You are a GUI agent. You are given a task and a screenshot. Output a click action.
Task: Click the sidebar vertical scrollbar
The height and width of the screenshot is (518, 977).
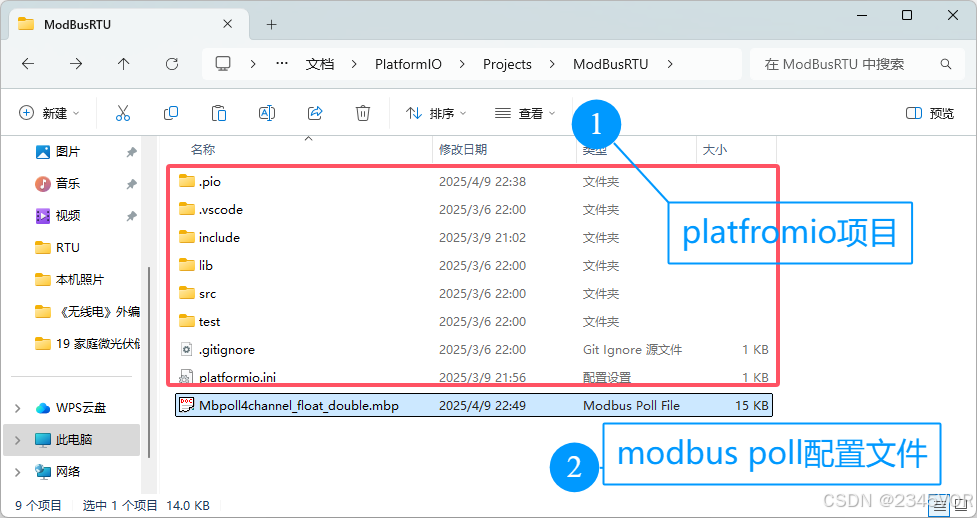148,362
